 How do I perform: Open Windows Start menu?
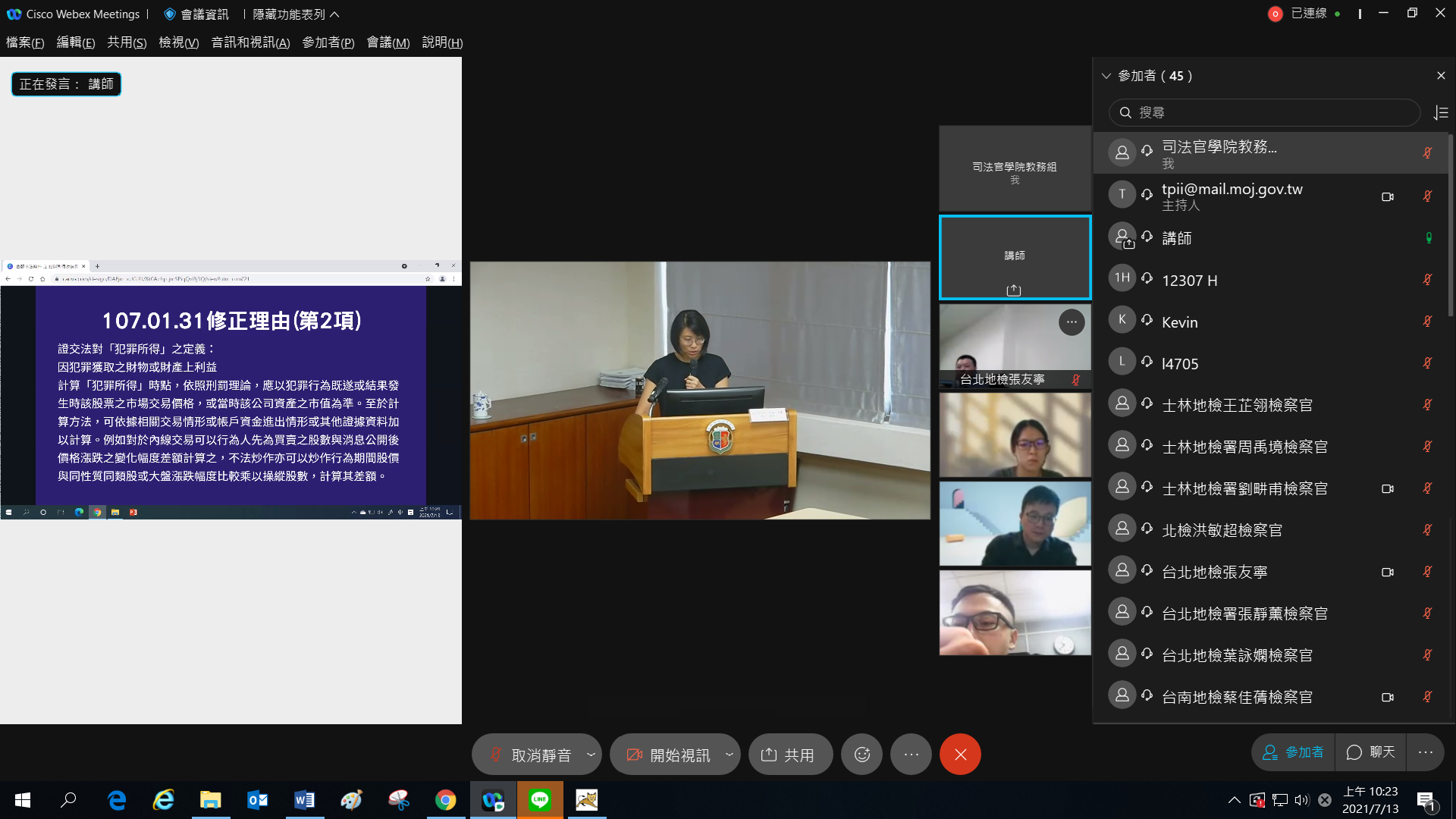pyautogui.click(x=23, y=800)
